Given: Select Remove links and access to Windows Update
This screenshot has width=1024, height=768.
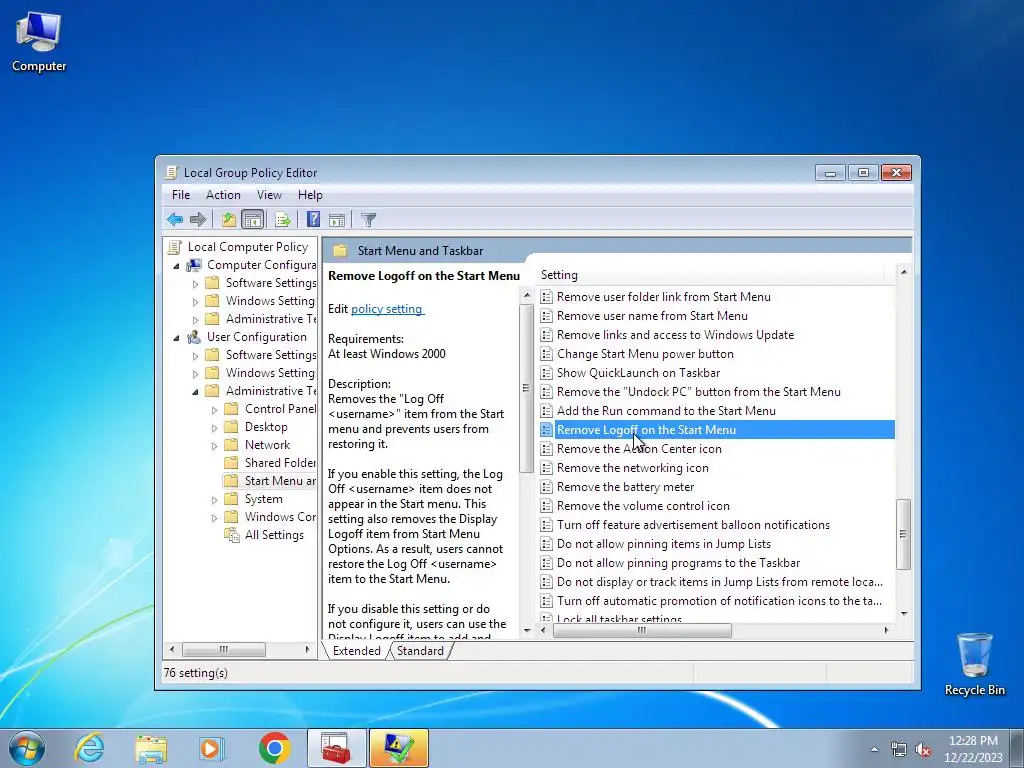Looking at the screenshot, I should (675, 334).
